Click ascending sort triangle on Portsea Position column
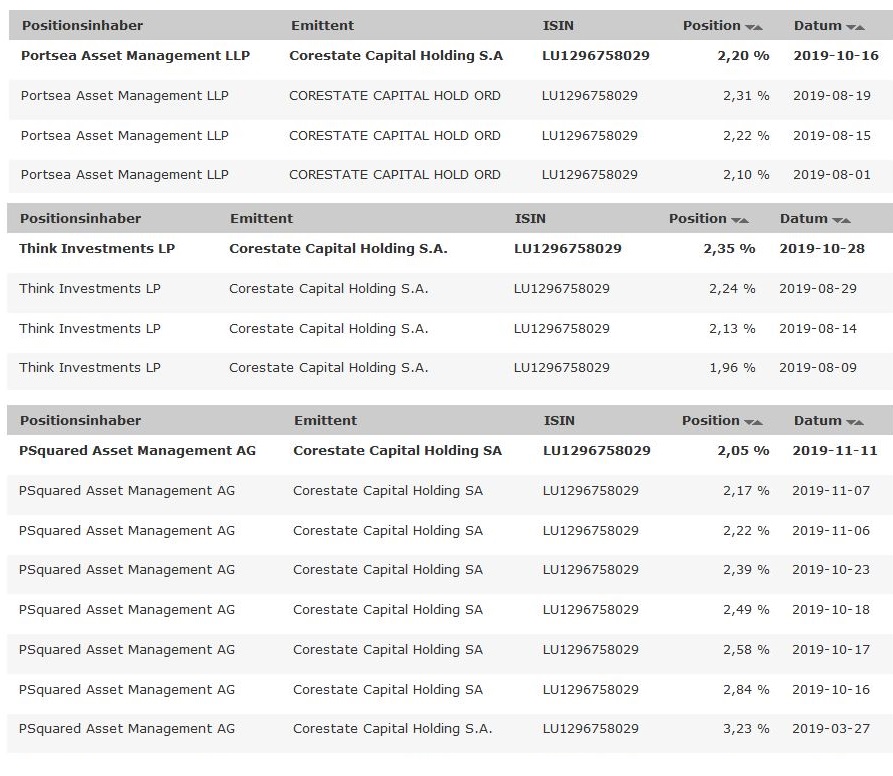893x776 pixels. click(x=759, y=26)
